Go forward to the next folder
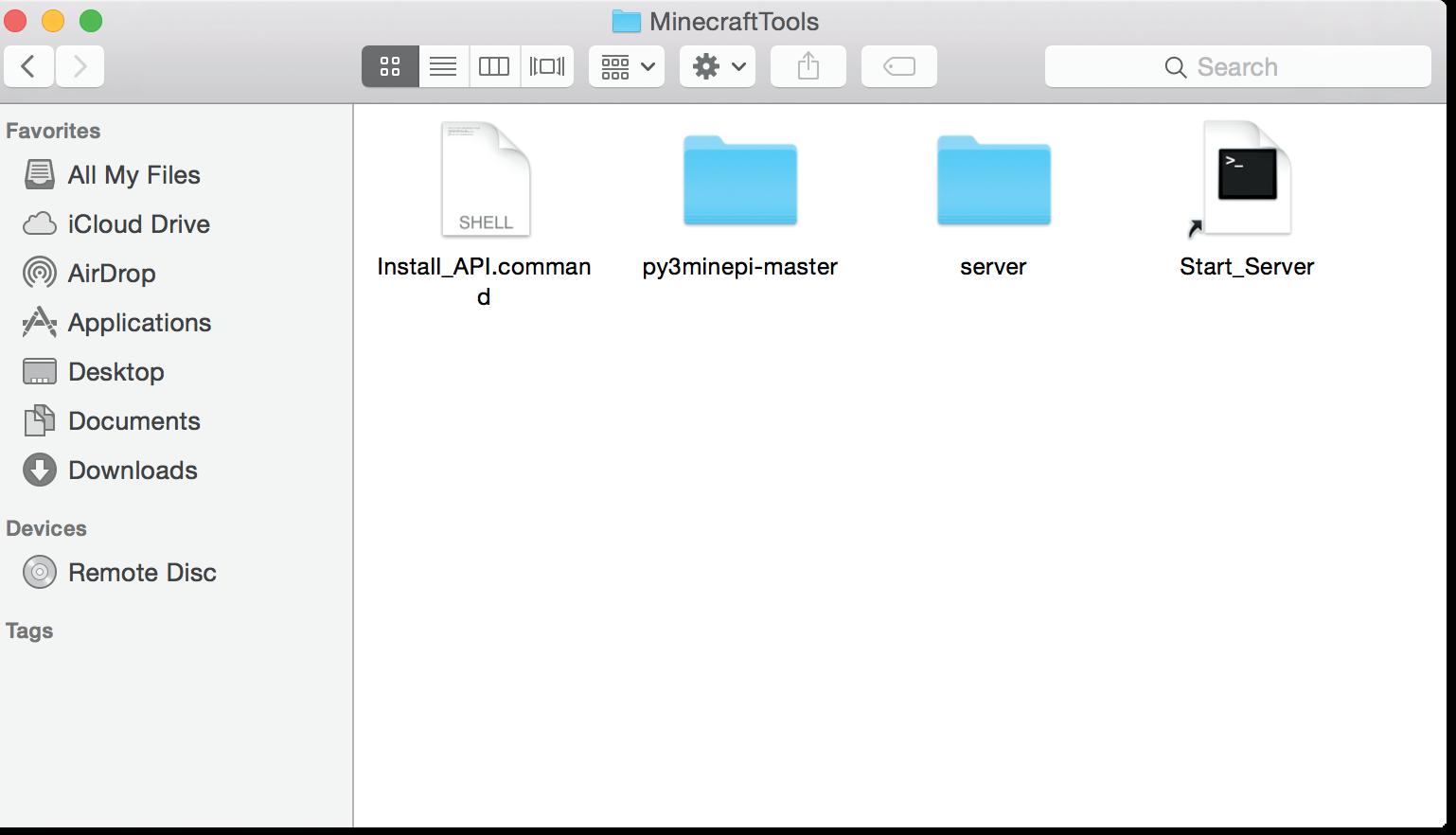 80,66
